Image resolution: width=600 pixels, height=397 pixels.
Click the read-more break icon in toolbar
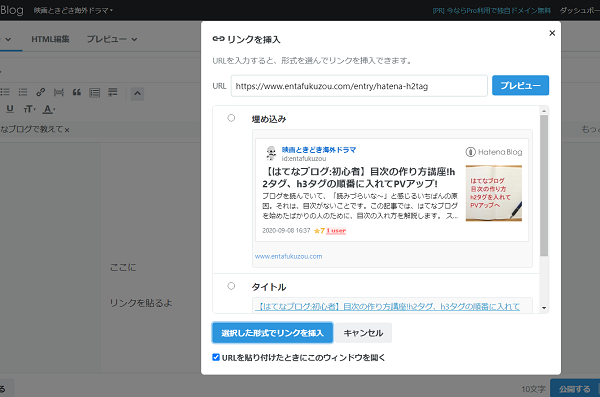pyautogui.click(x=59, y=92)
